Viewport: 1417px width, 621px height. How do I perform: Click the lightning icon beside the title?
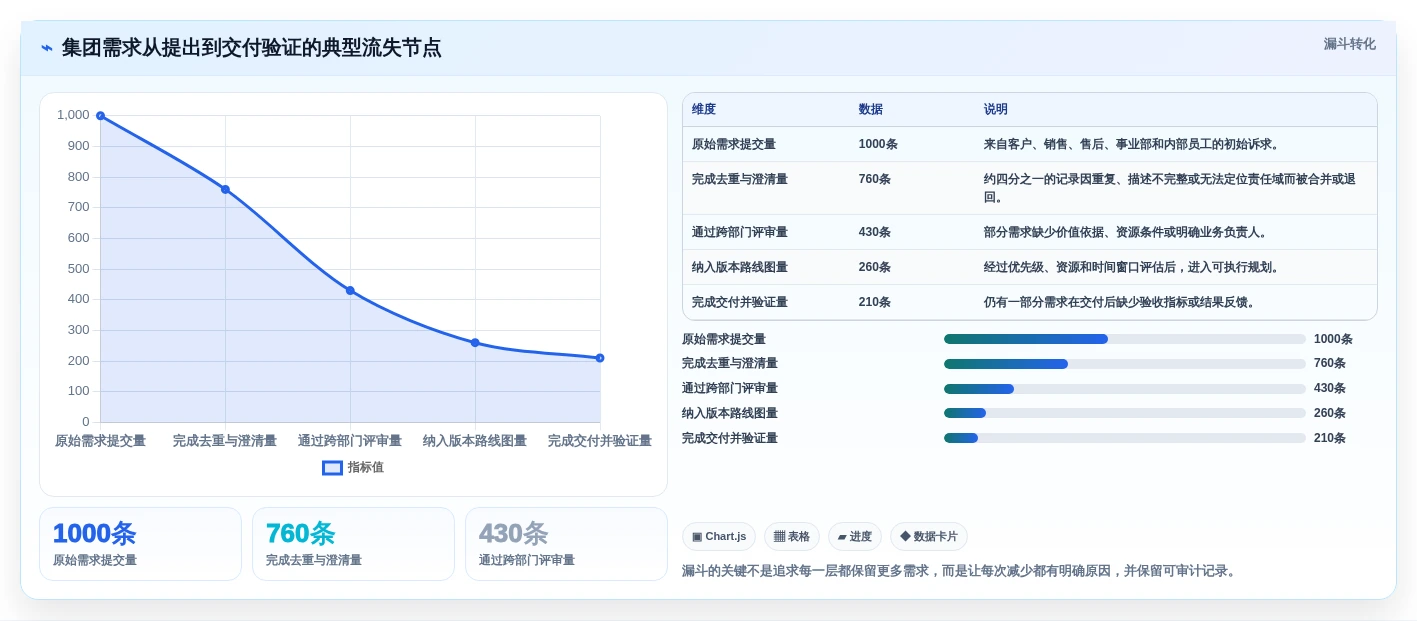click(x=47, y=48)
